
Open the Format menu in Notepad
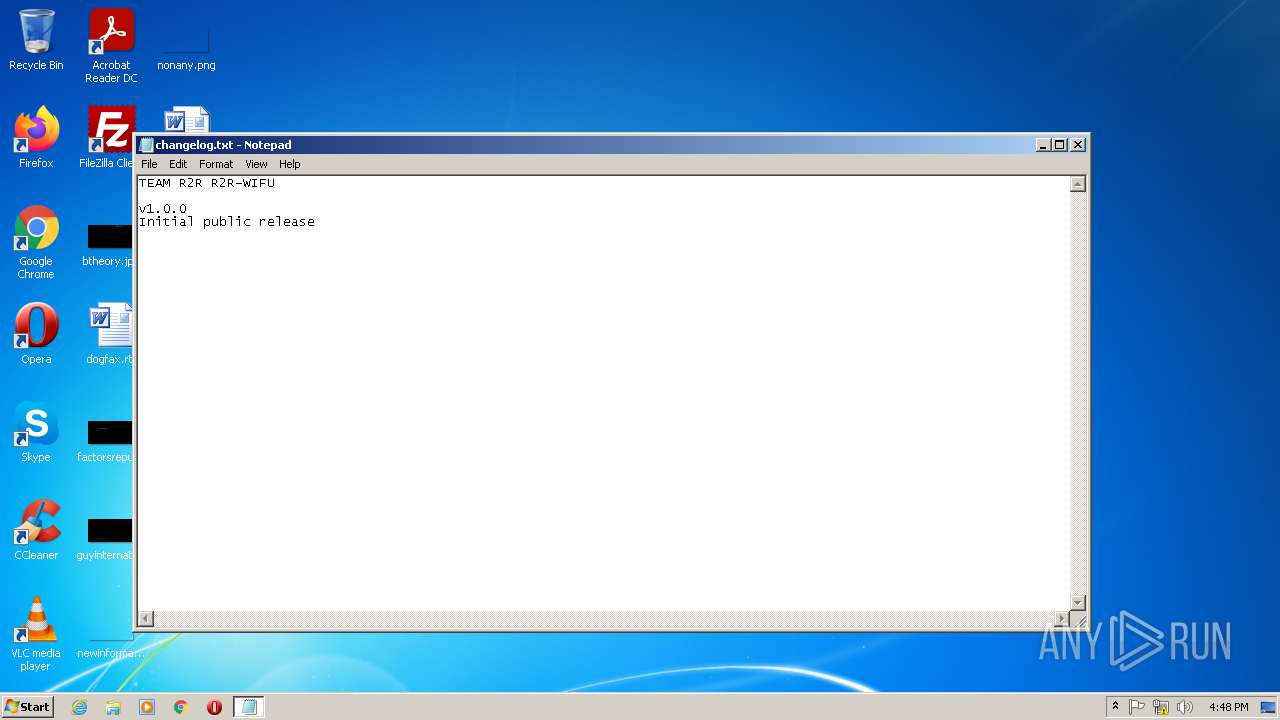point(216,164)
